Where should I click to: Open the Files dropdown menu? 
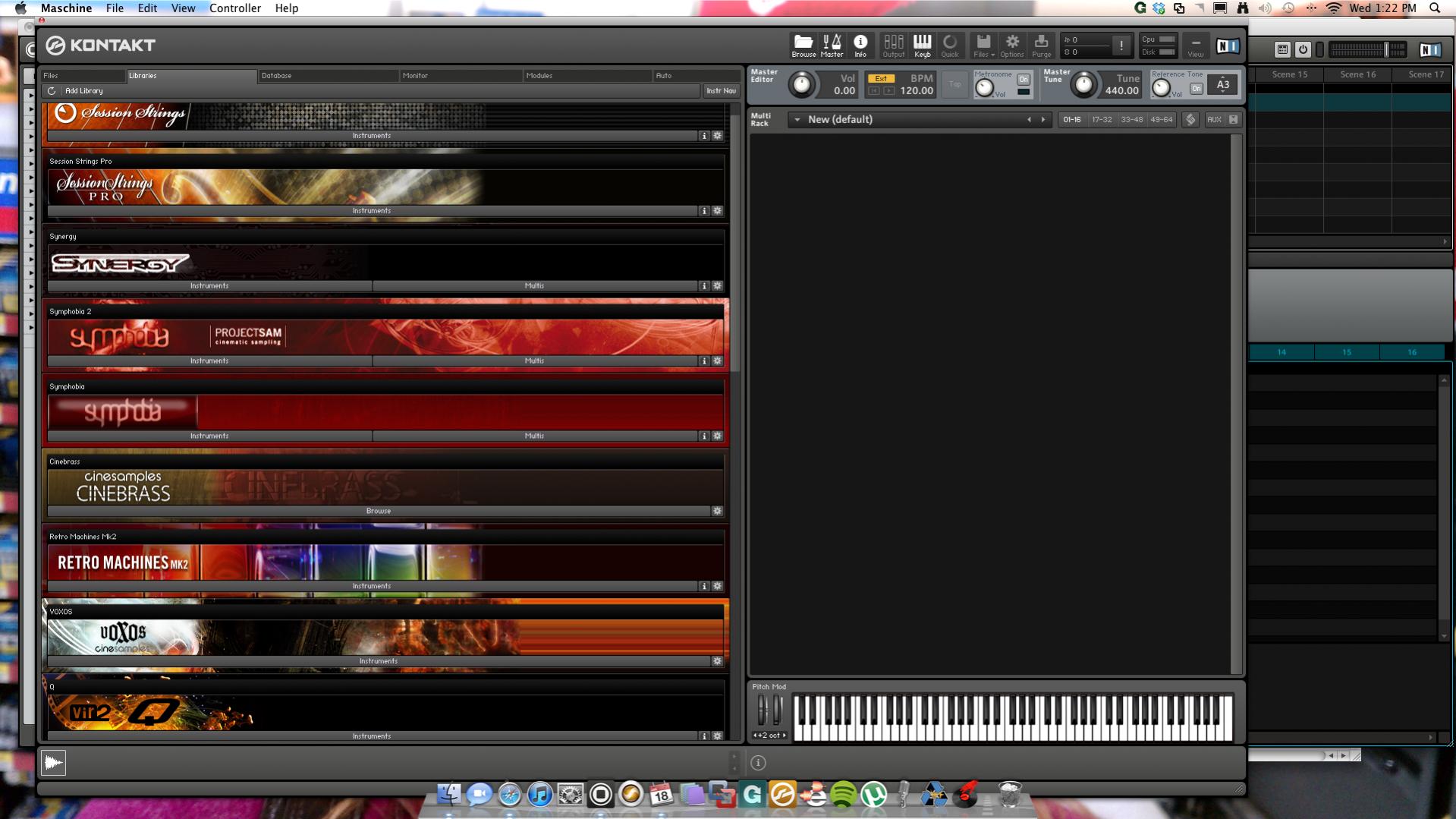point(983,46)
